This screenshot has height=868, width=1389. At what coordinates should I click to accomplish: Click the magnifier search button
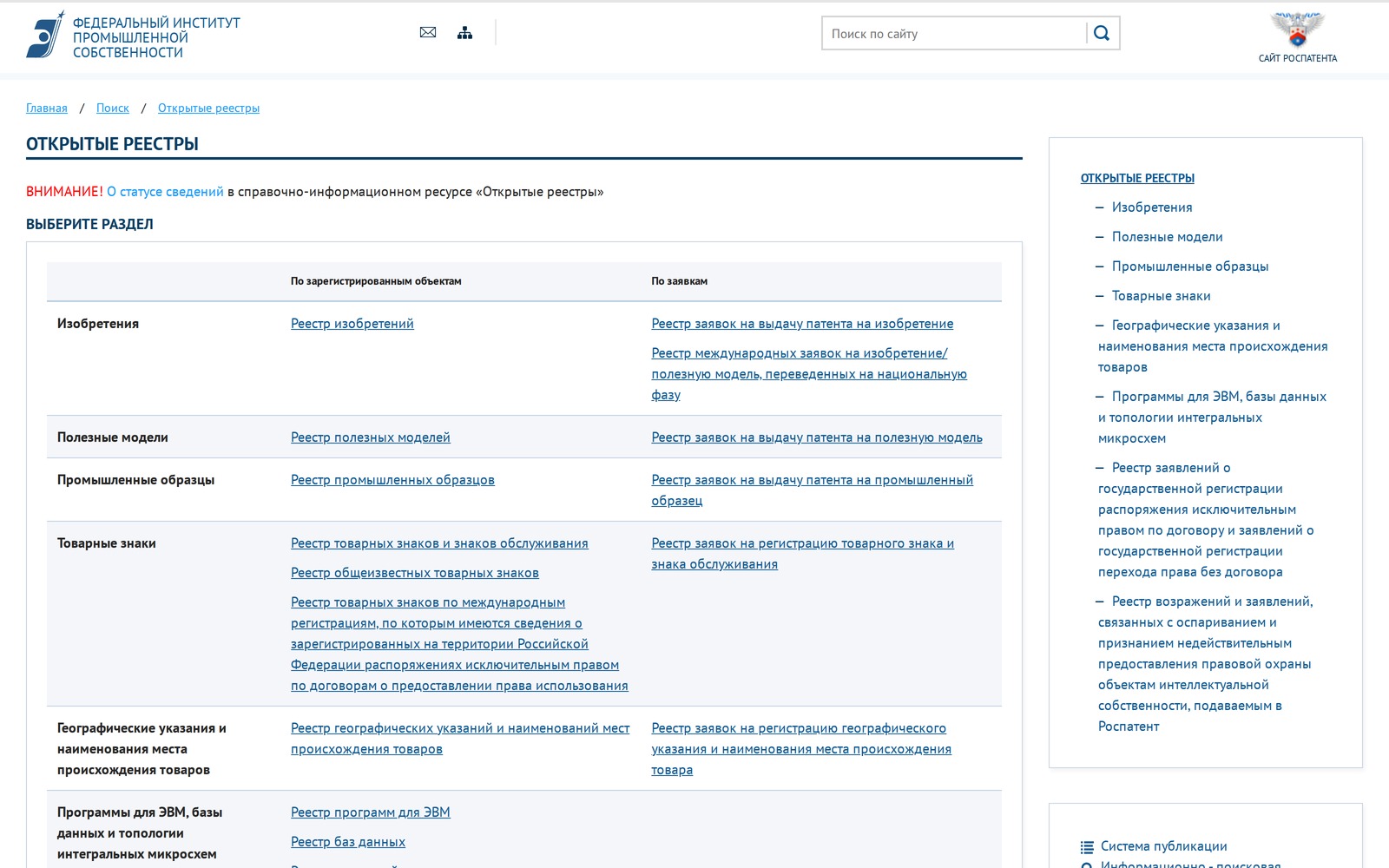(x=1102, y=33)
